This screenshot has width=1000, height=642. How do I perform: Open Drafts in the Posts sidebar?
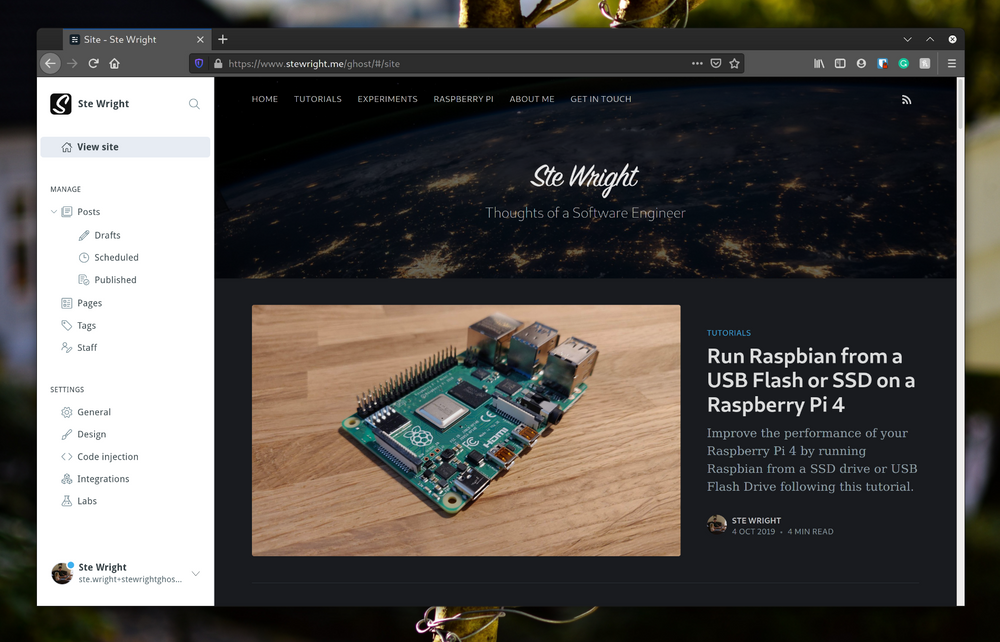click(107, 234)
